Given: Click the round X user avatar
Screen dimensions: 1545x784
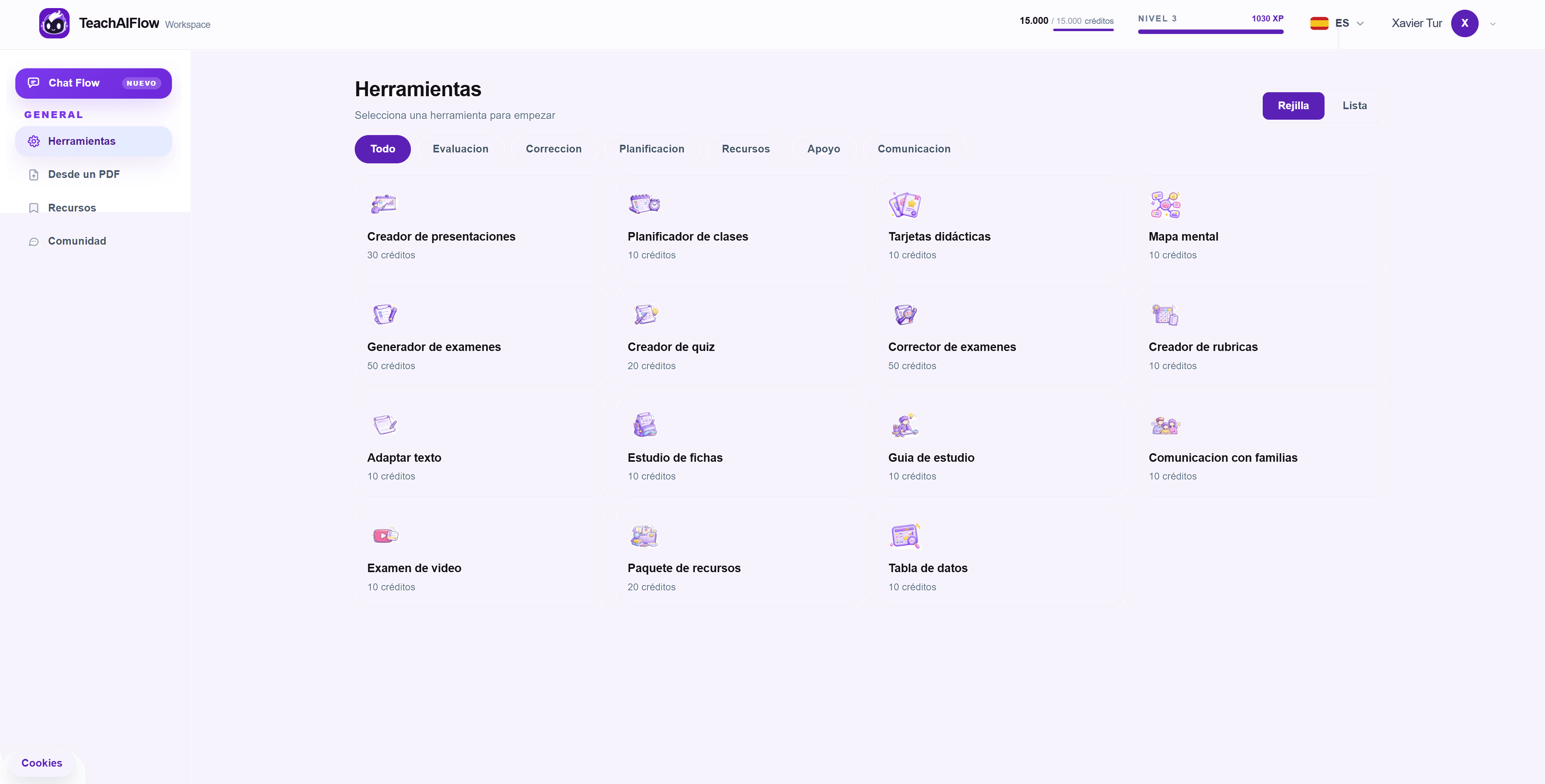Looking at the screenshot, I should [x=1465, y=23].
